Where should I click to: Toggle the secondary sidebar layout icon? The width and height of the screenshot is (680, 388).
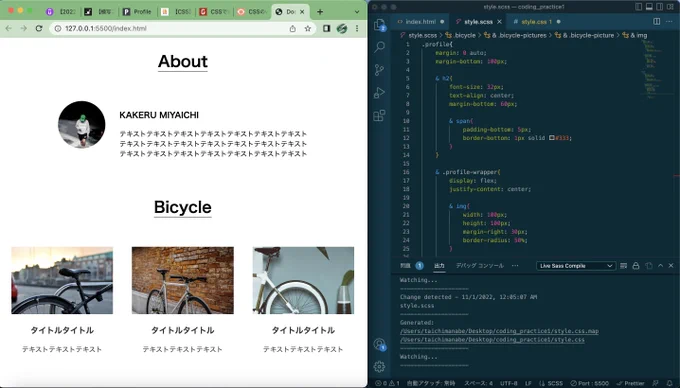coord(660,7)
